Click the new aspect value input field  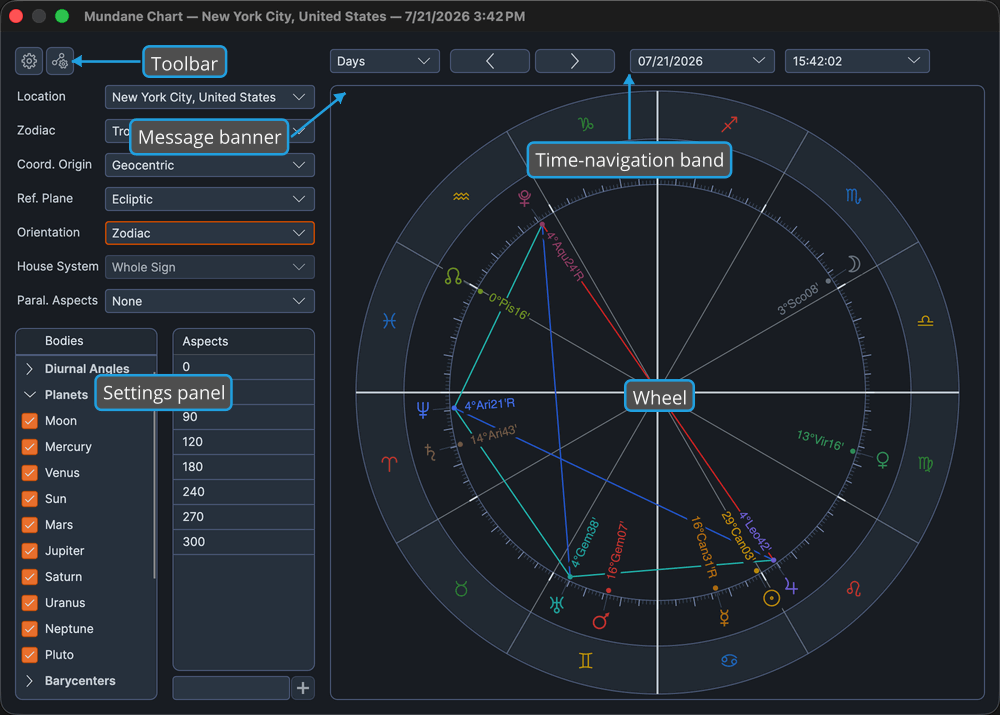click(x=231, y=688)
